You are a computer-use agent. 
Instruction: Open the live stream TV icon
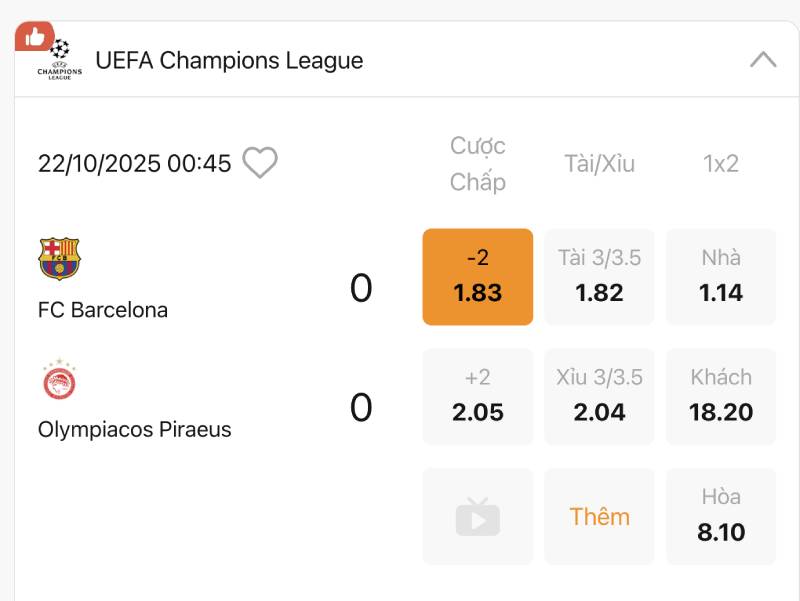(478, 517)
